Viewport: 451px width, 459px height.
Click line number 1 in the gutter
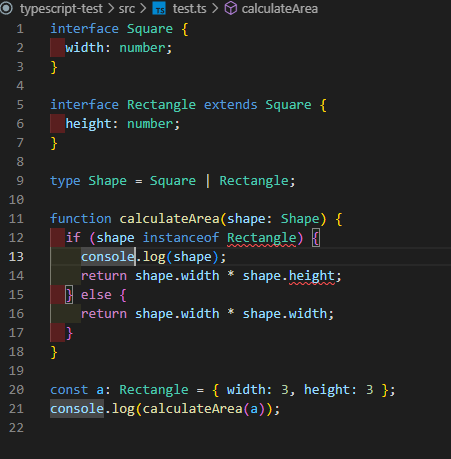click(x=20, y=29)
